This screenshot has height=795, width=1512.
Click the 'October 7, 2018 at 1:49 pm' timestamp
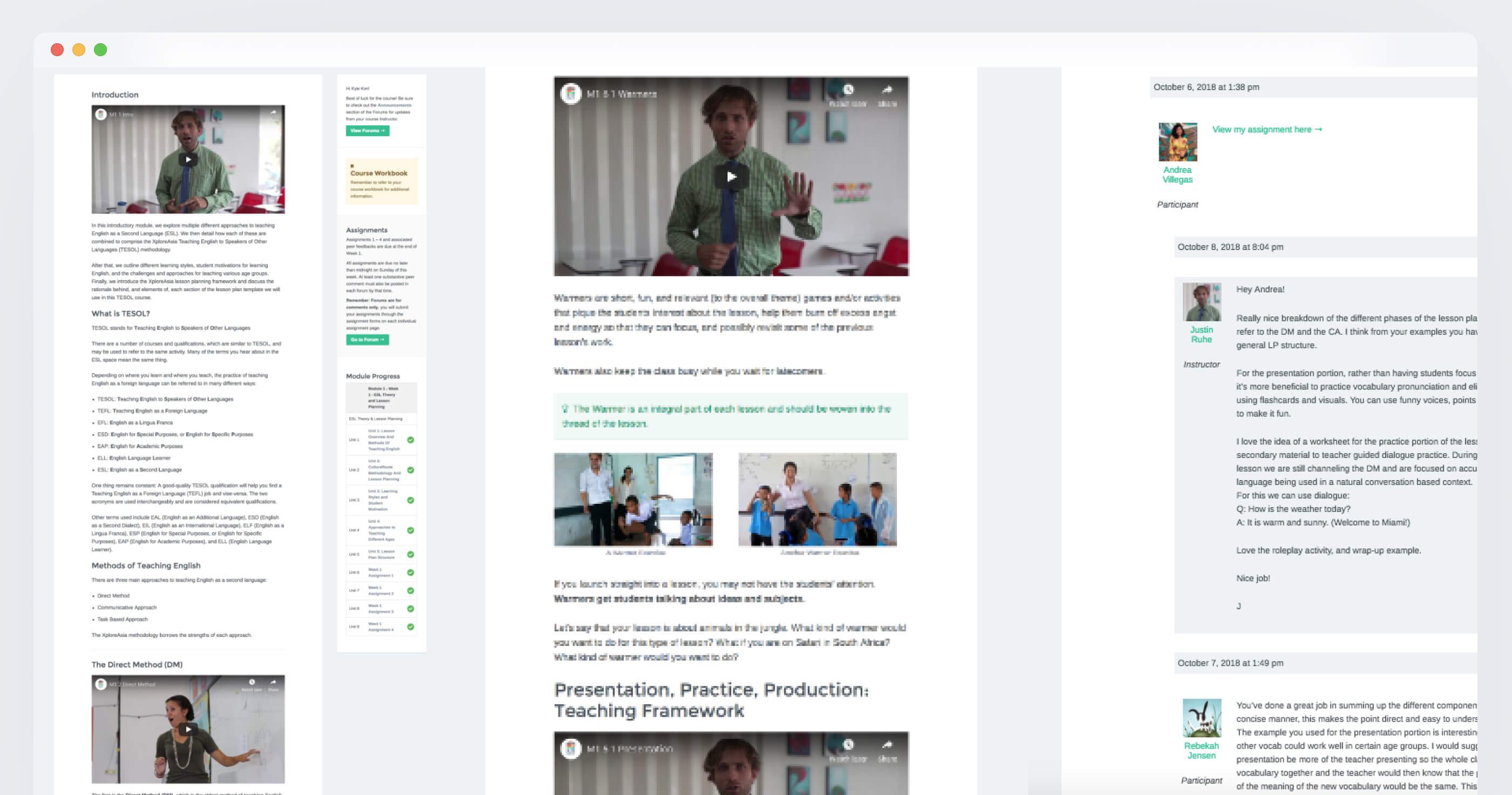point(1230,663)
